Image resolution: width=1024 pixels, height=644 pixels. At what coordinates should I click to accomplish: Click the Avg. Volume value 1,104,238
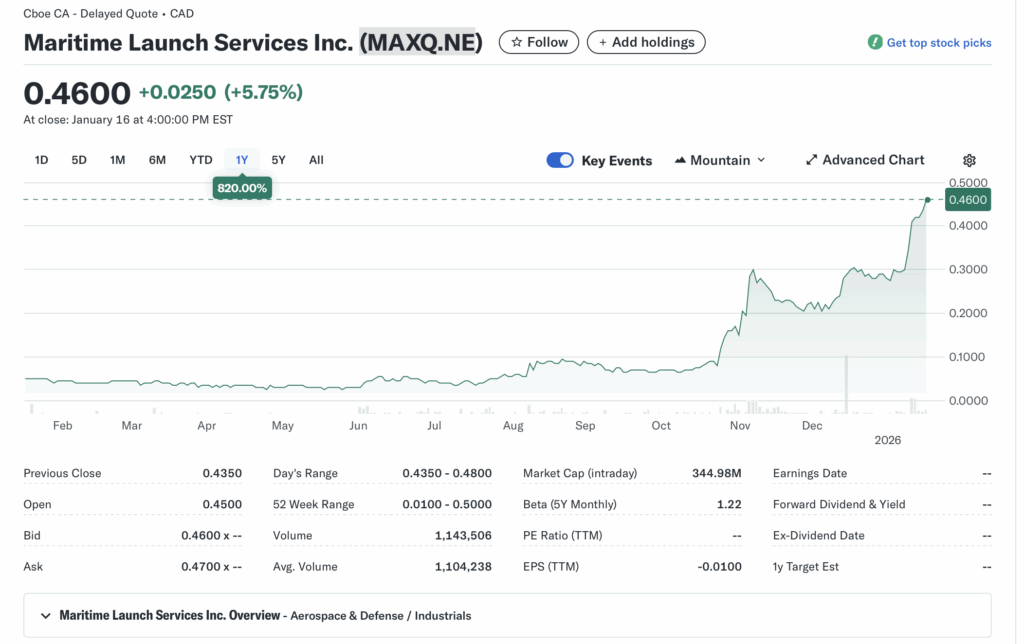coord(463,567)
